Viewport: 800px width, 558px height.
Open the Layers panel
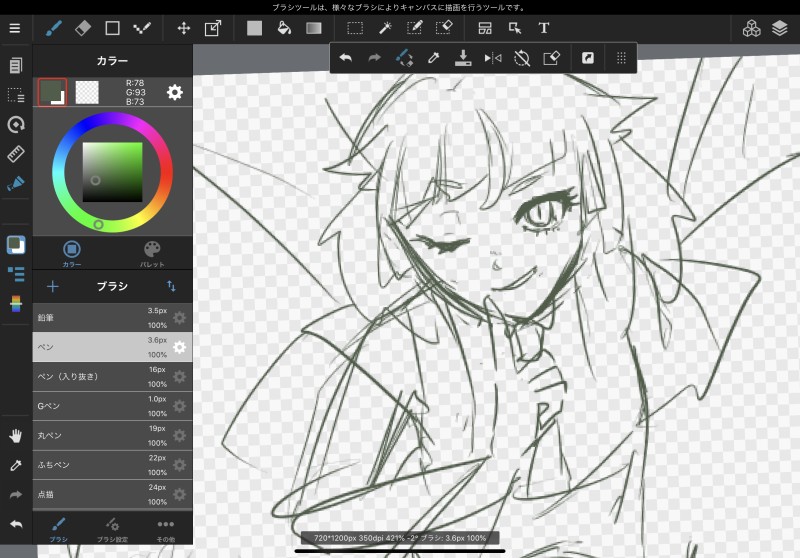point(780,28)
